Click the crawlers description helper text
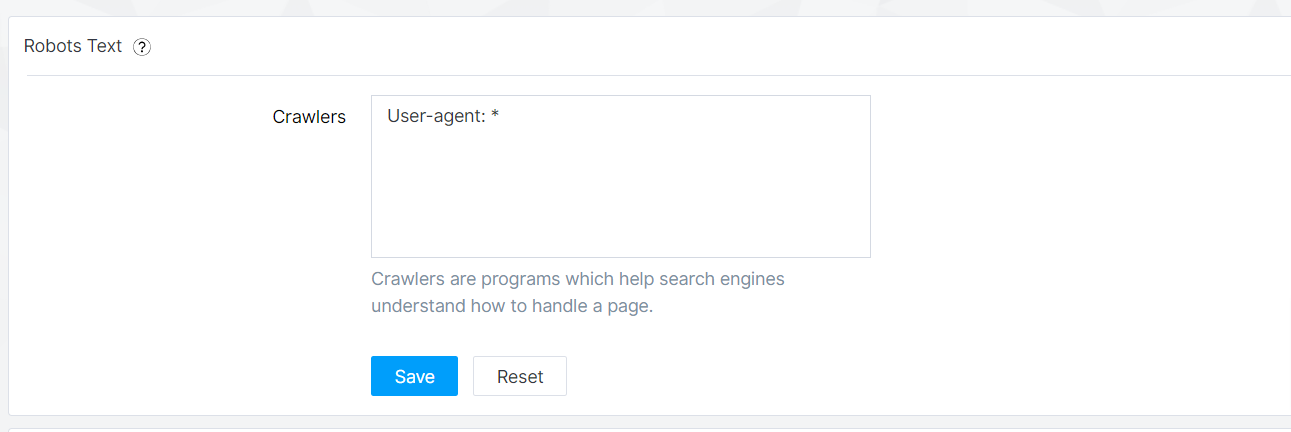 [578, 292]
